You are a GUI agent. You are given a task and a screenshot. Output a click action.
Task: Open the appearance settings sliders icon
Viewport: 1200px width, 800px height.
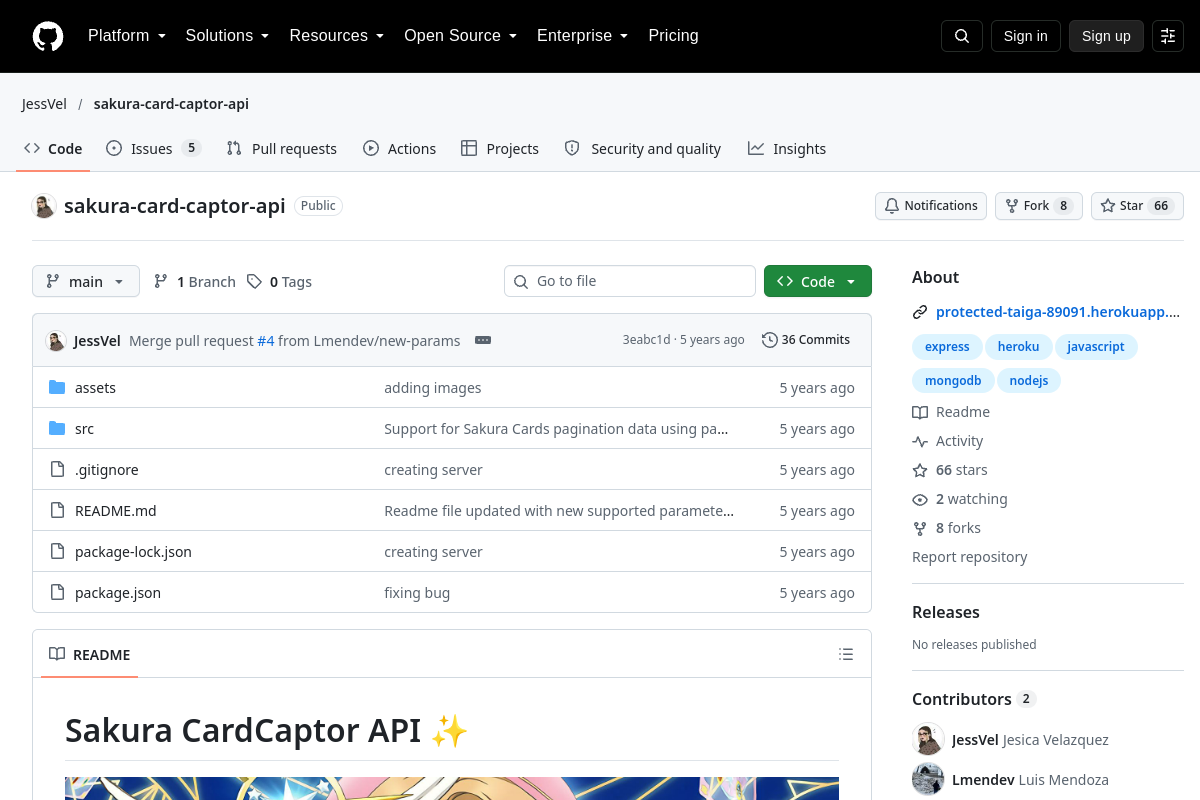1168,36
